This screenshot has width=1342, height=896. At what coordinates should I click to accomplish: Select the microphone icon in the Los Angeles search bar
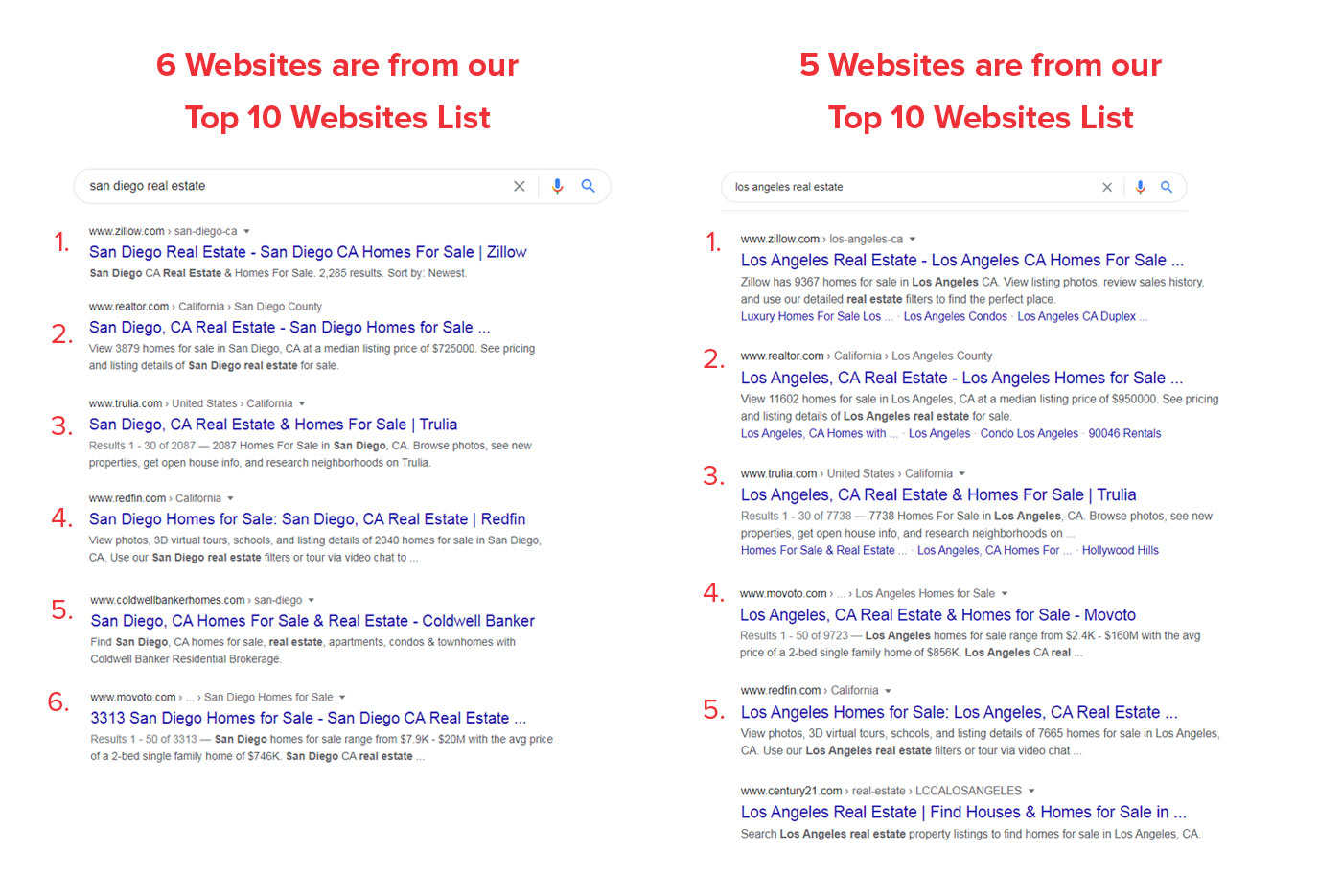pos(1140,187)
